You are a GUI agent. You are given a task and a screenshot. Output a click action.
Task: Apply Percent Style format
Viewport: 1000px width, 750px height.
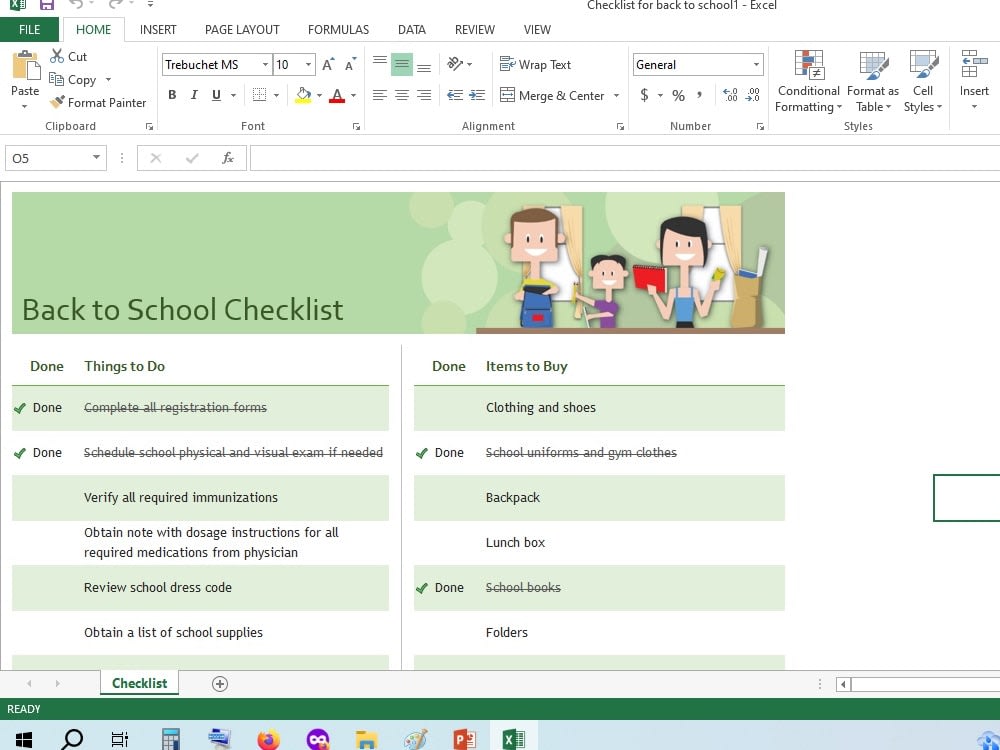coord(679,96)
